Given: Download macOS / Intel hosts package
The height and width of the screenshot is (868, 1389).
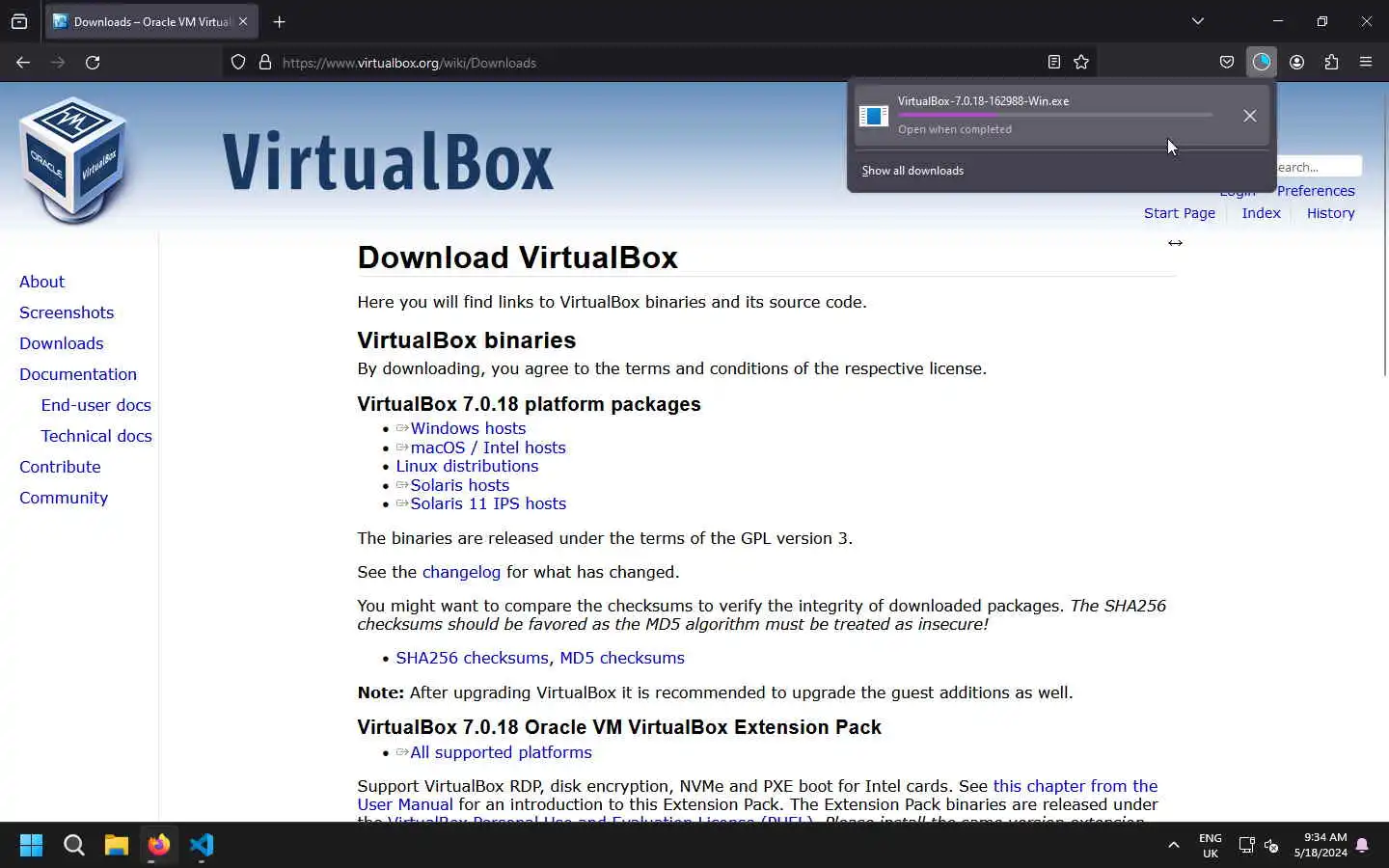Looking at the screenshot, I should (488, 448).
